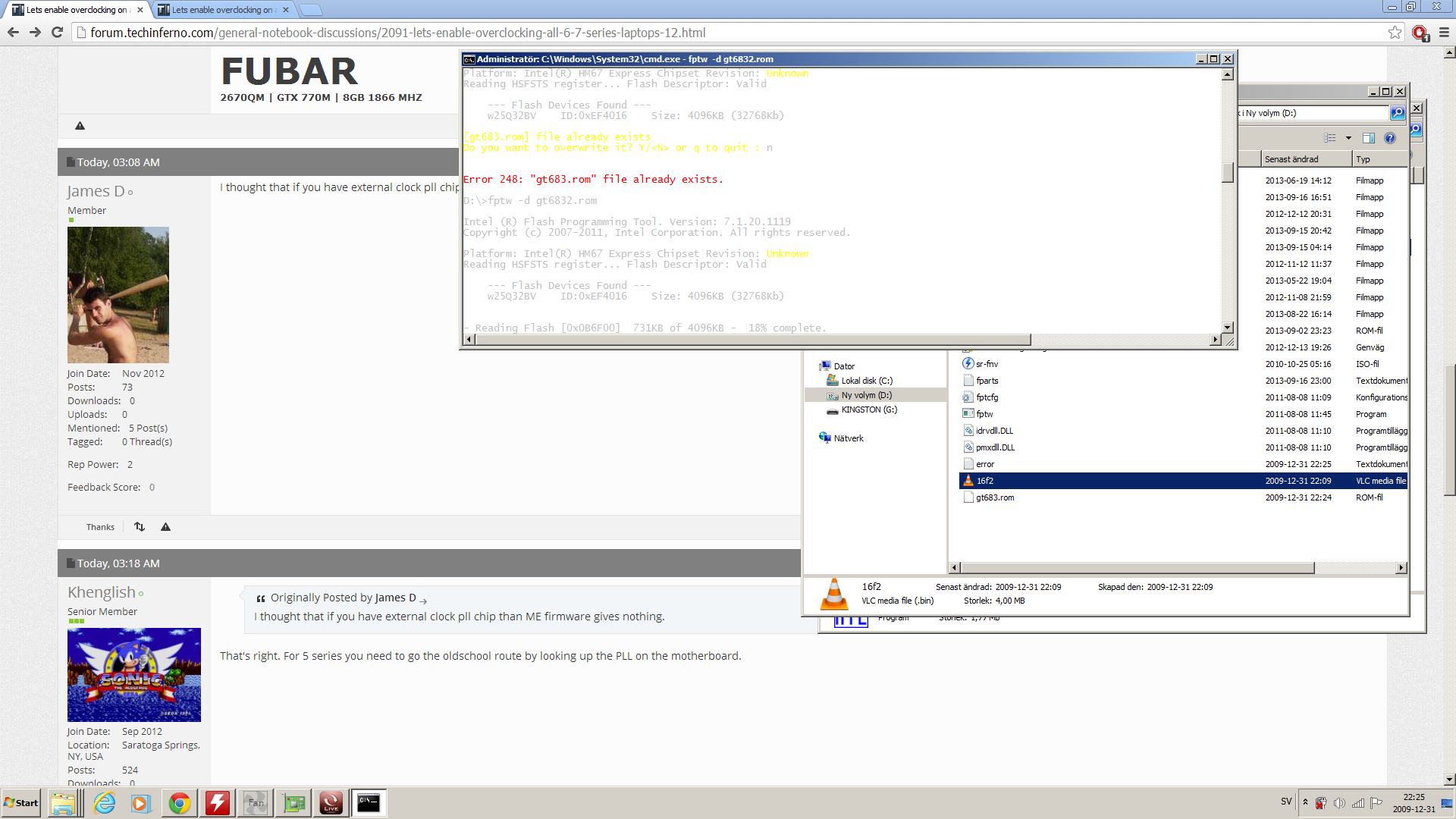Sort files by Typ column

[x=1380, y=159]
